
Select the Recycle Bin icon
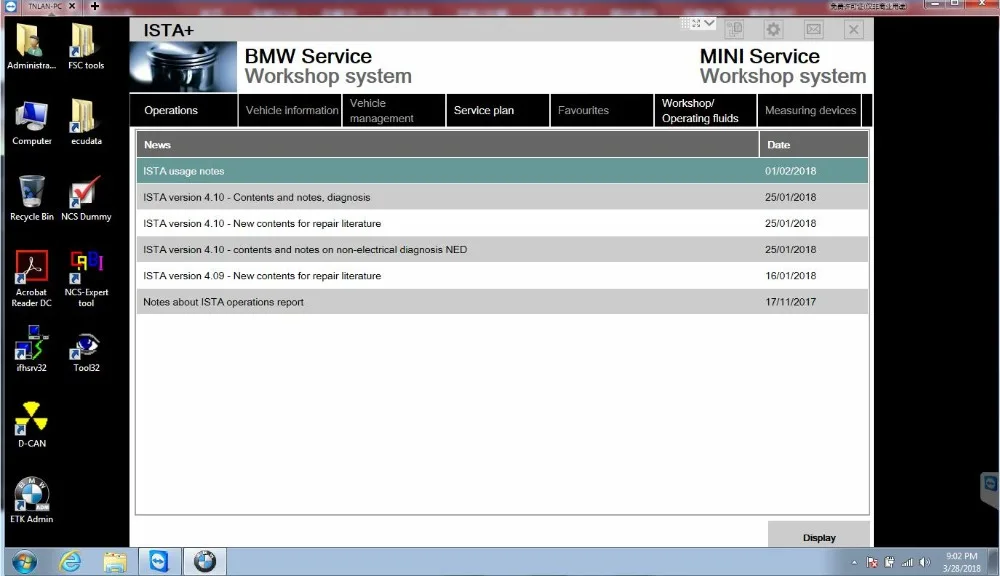coord(31,198)
